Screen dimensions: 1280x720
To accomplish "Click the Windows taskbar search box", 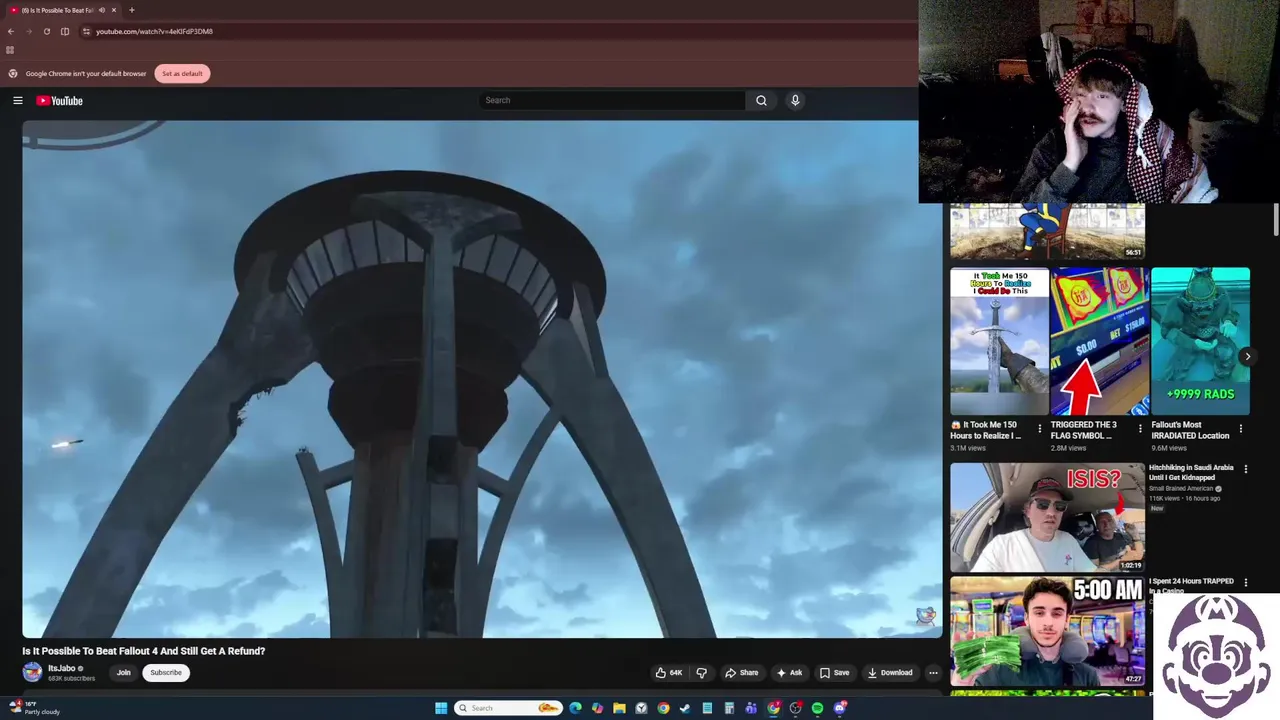I will tap(508, 708).
